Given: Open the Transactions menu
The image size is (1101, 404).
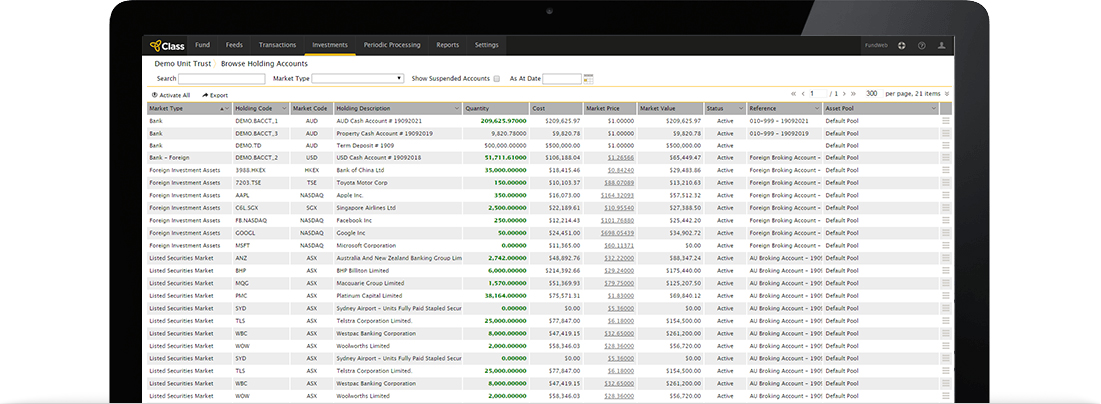Looking at the screenshot, I should pyautogui.click(x=277, y=45).
